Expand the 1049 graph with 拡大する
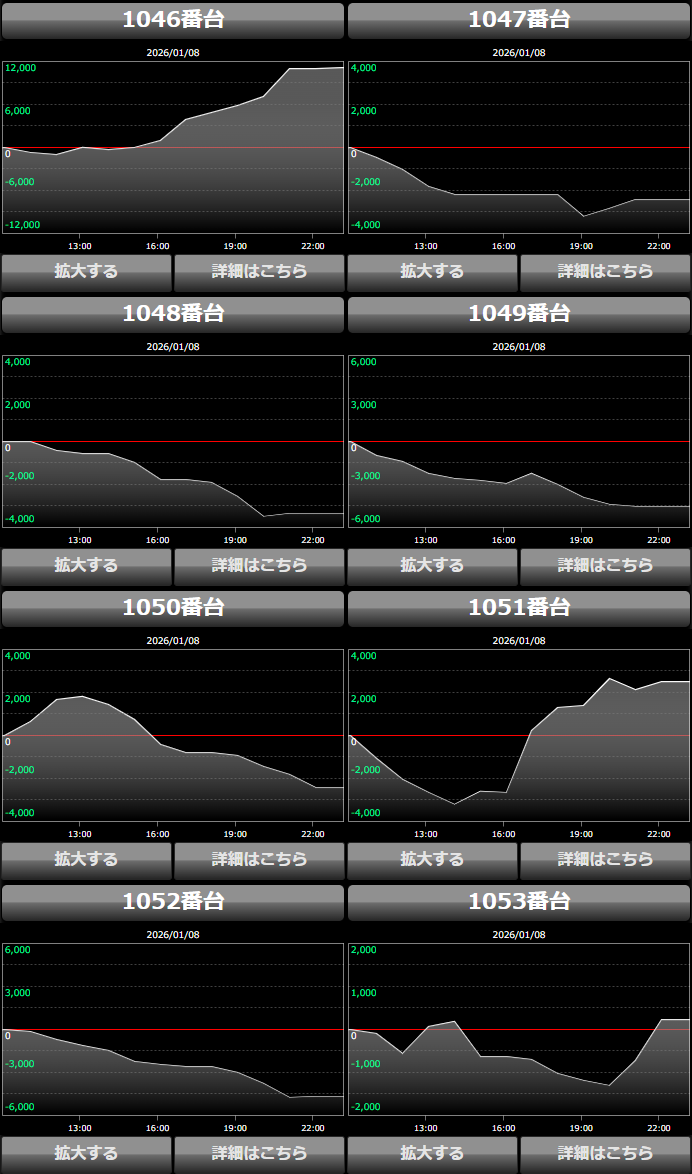 (432, 565)
